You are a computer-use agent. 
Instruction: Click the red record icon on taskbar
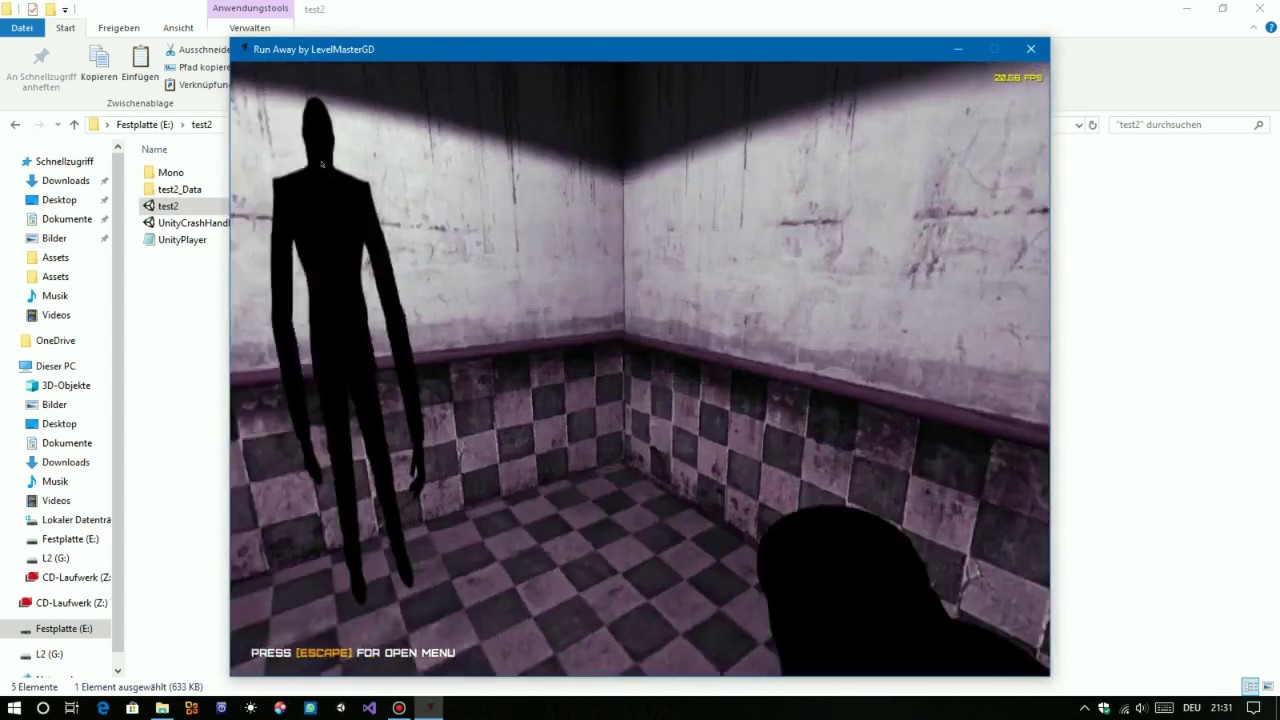pos(399,708)
